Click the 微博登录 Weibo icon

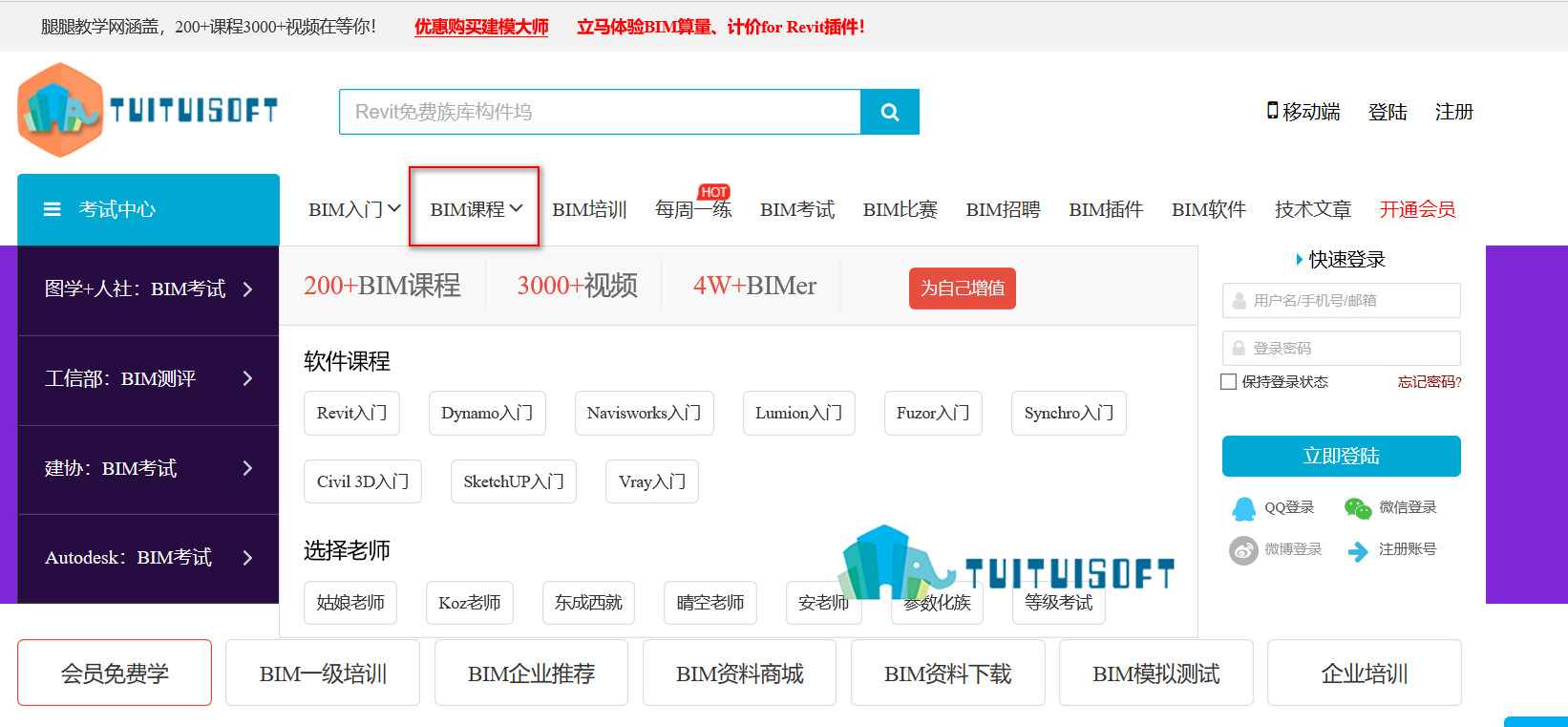[1243, 550]
